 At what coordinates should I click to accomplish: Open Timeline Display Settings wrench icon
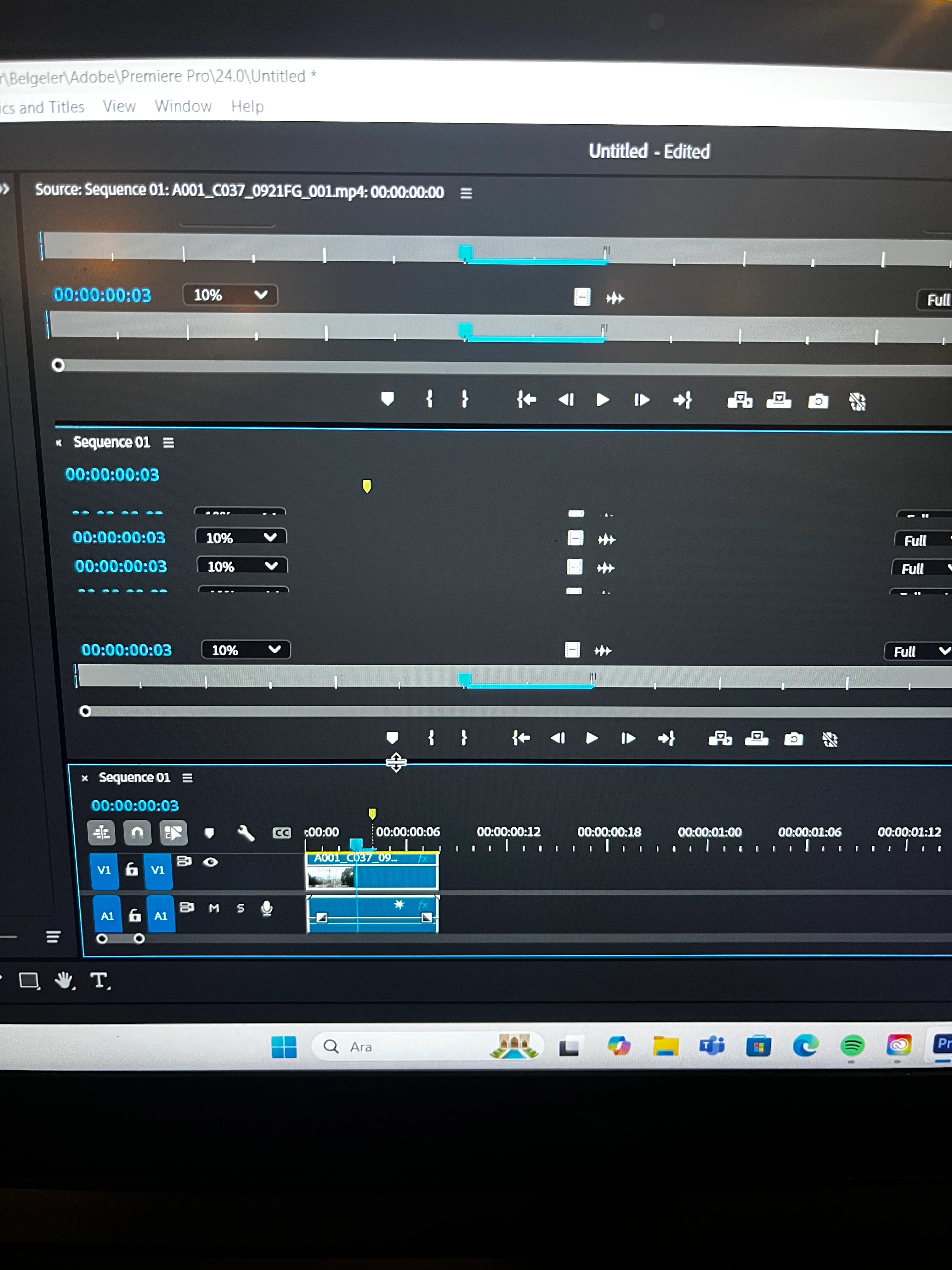246,832
